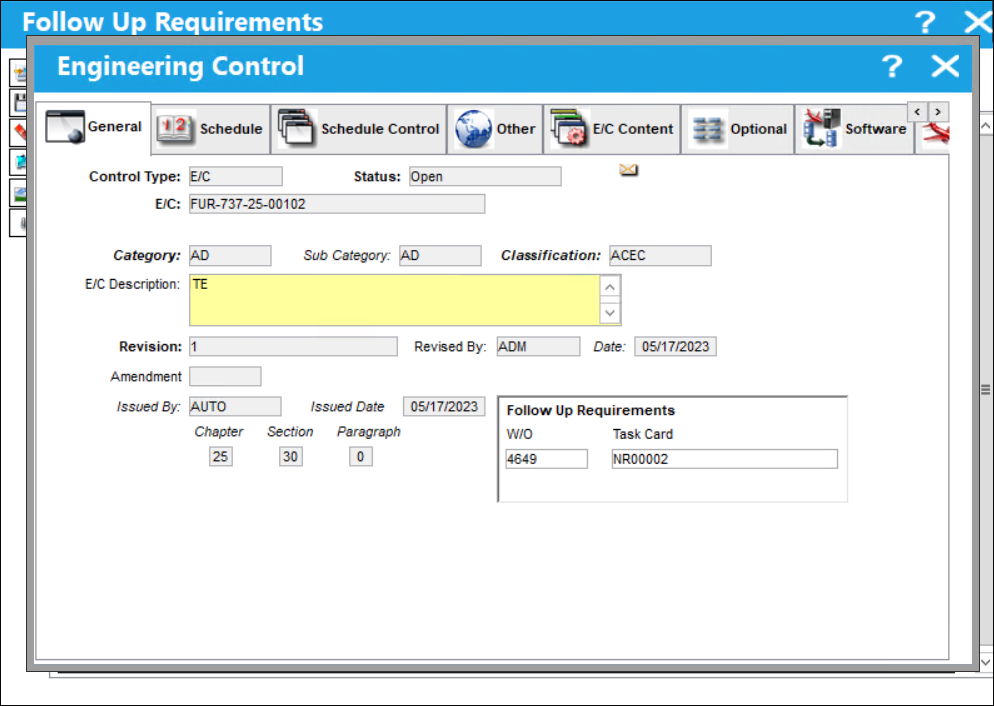Click the empty Amendment field
994x706 pixels.
coord(225,376)
